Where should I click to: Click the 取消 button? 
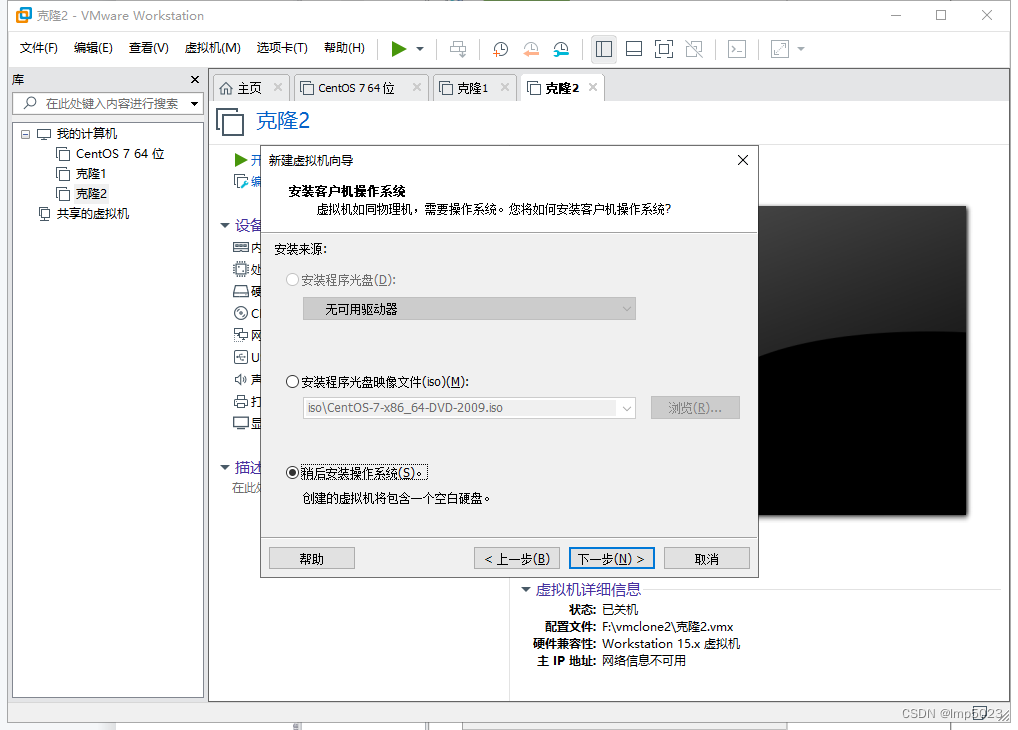(x=706, y=559)
